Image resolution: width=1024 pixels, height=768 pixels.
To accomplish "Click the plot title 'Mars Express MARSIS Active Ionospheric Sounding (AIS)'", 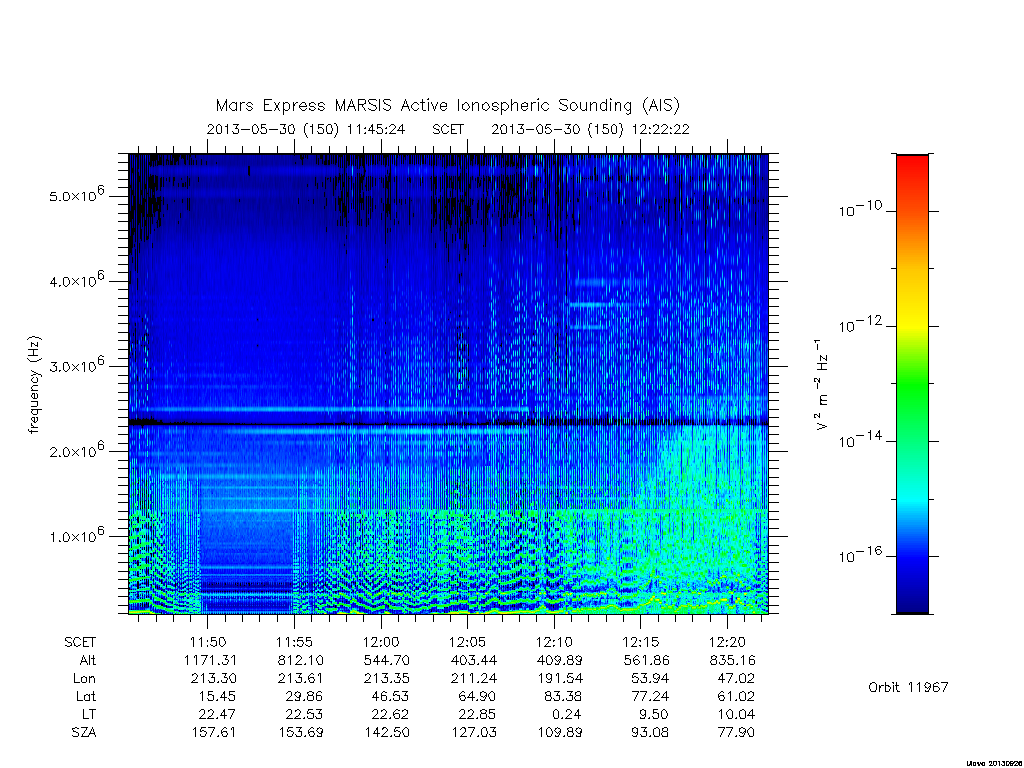I will [448, 106].
